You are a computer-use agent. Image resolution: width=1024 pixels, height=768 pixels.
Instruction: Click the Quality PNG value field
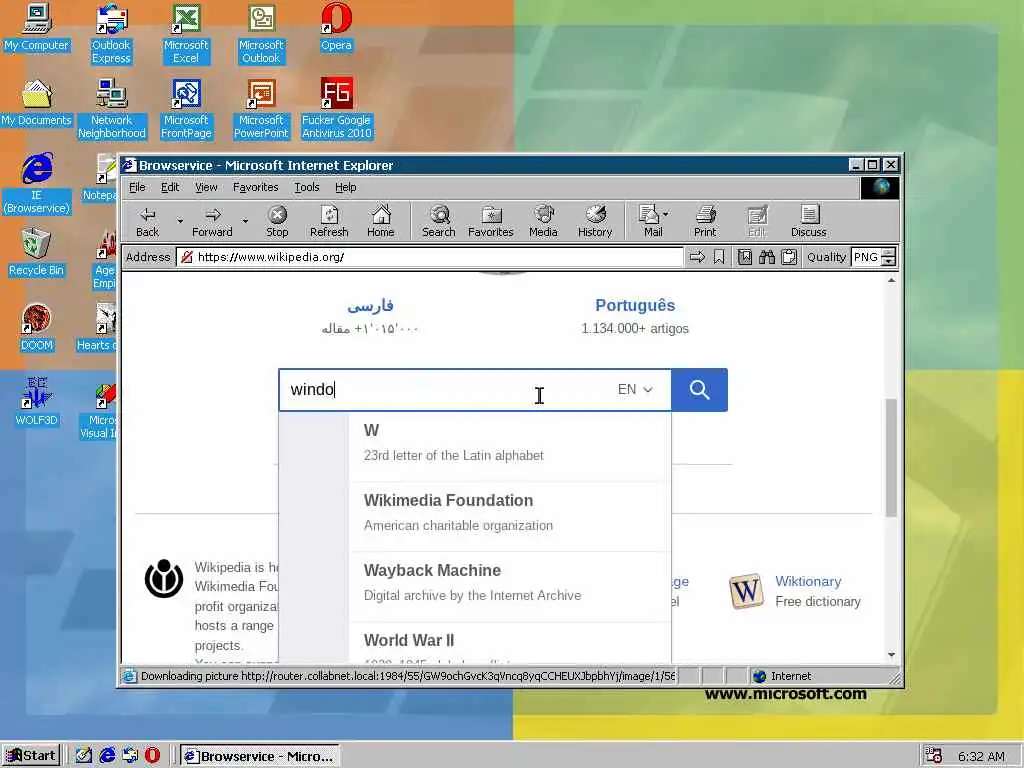click(866, 257)
